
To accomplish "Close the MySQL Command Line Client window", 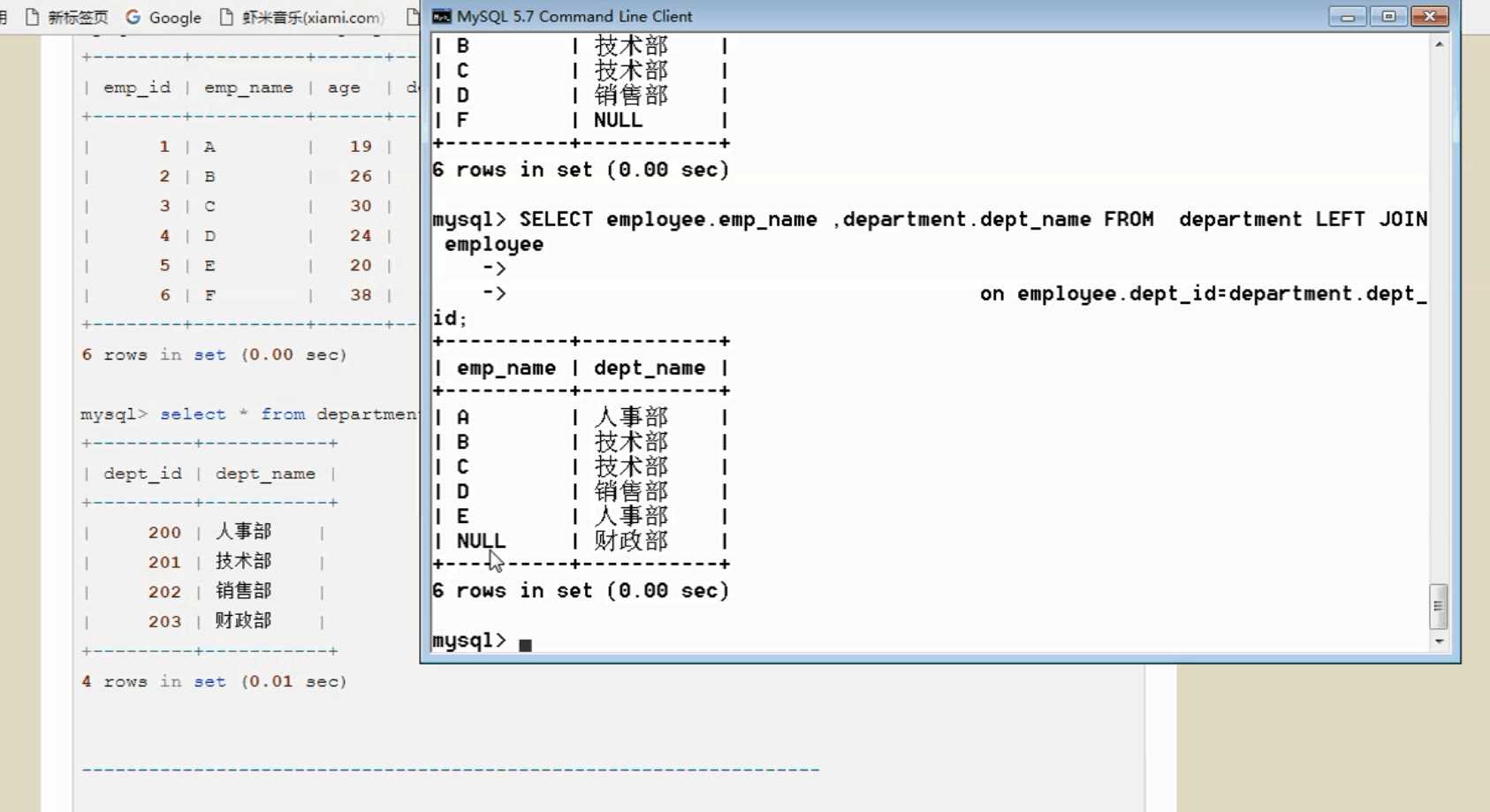I will click(1429, 16).
